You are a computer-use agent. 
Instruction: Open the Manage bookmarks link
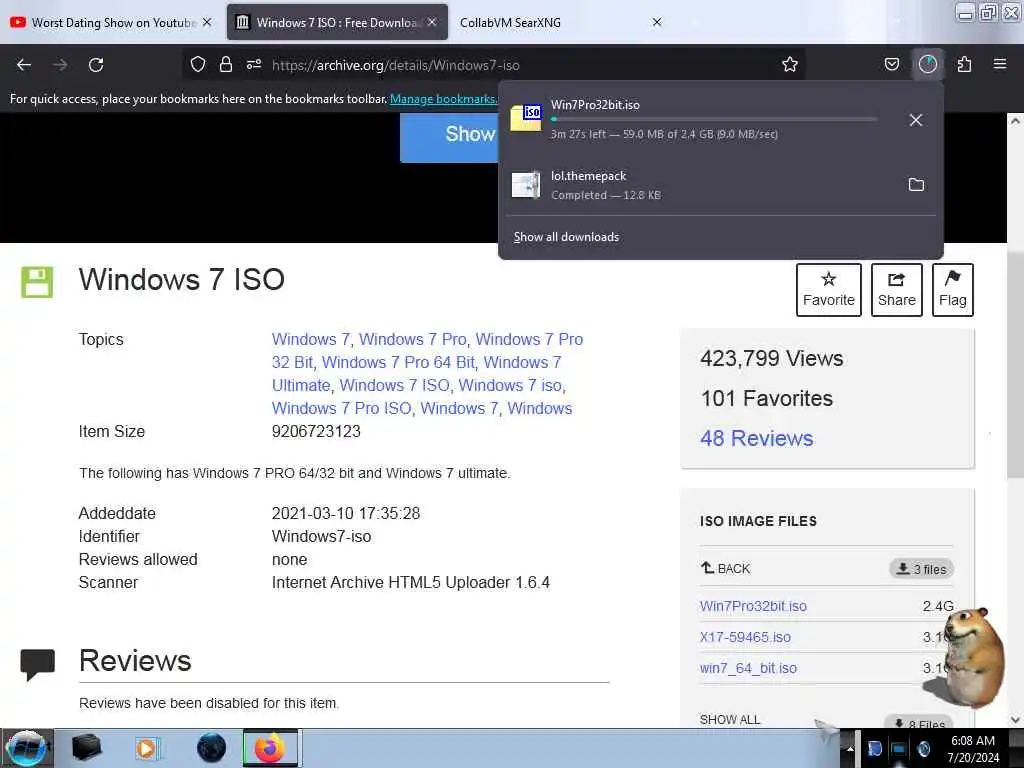coord(443,99)
